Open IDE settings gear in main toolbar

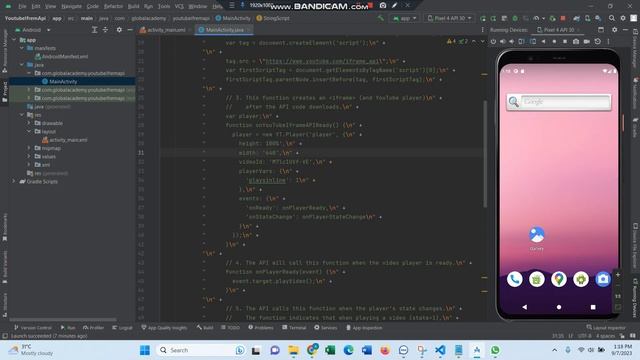[623, 18]
